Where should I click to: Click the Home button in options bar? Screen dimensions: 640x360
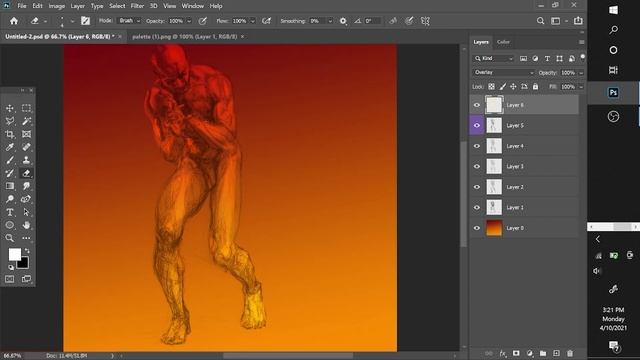[x=14, y=21]
